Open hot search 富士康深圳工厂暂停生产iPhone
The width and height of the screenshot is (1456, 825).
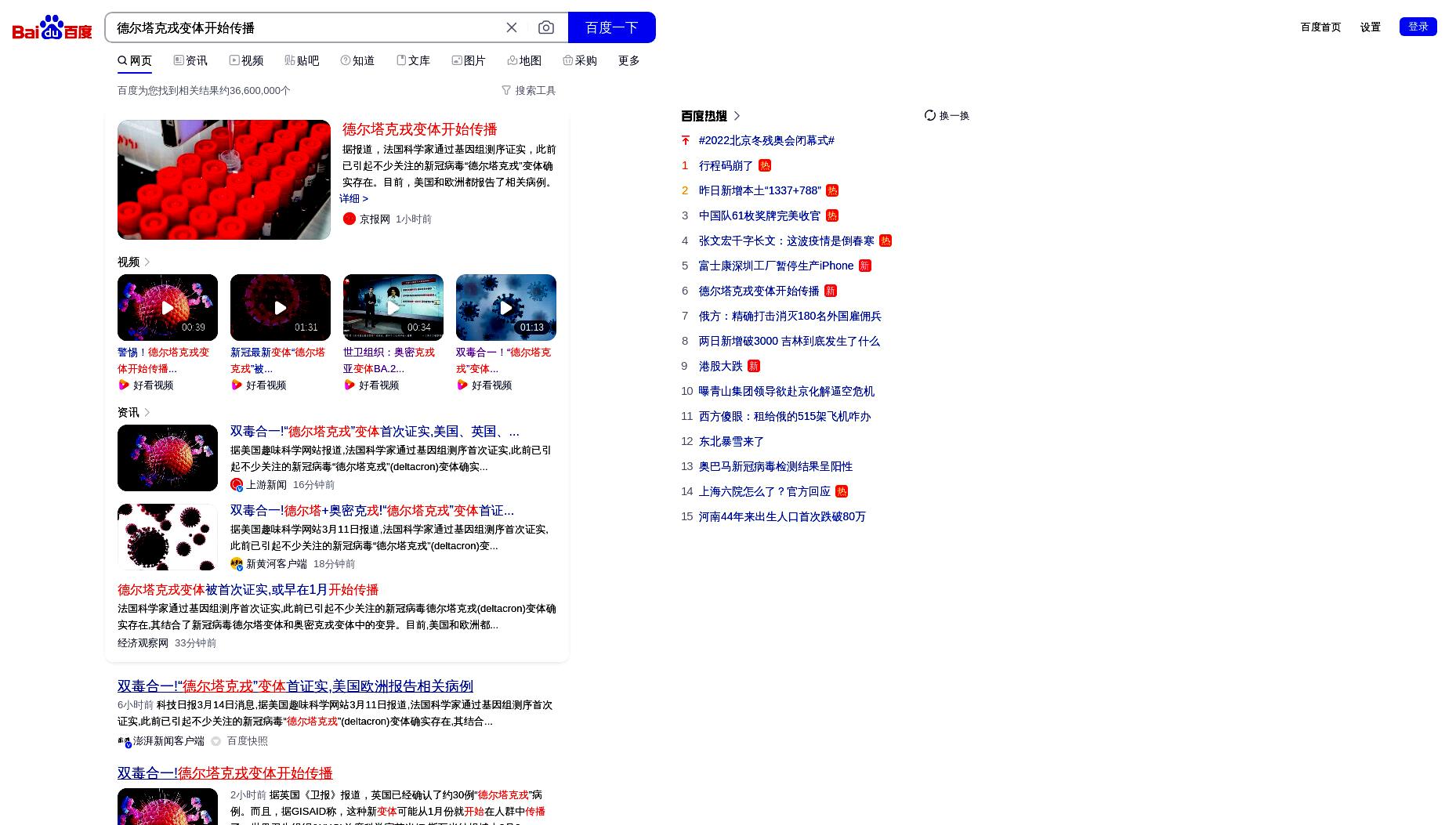tap(776, 266)
